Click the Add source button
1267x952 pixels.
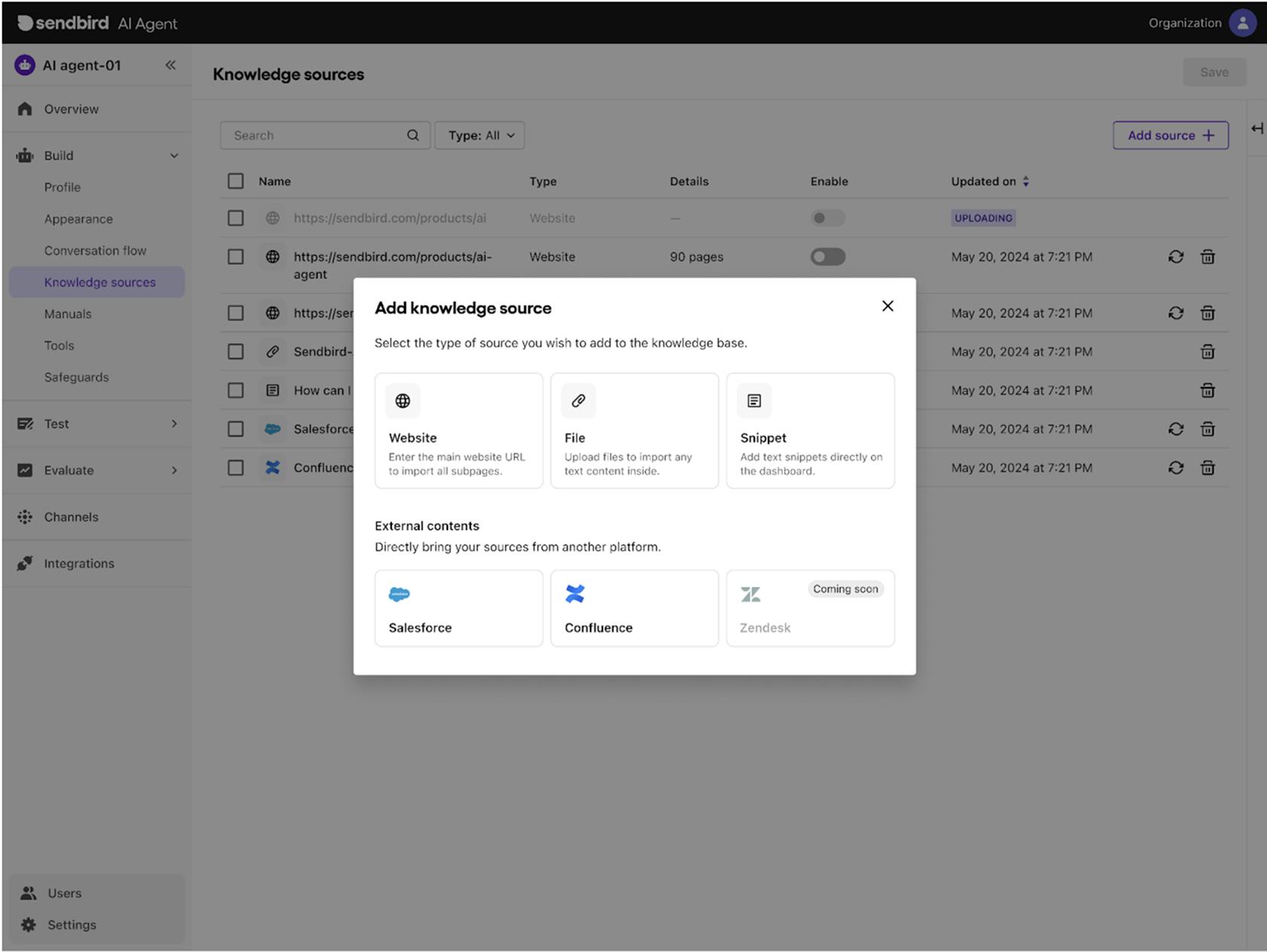(x=1170, y=135)
